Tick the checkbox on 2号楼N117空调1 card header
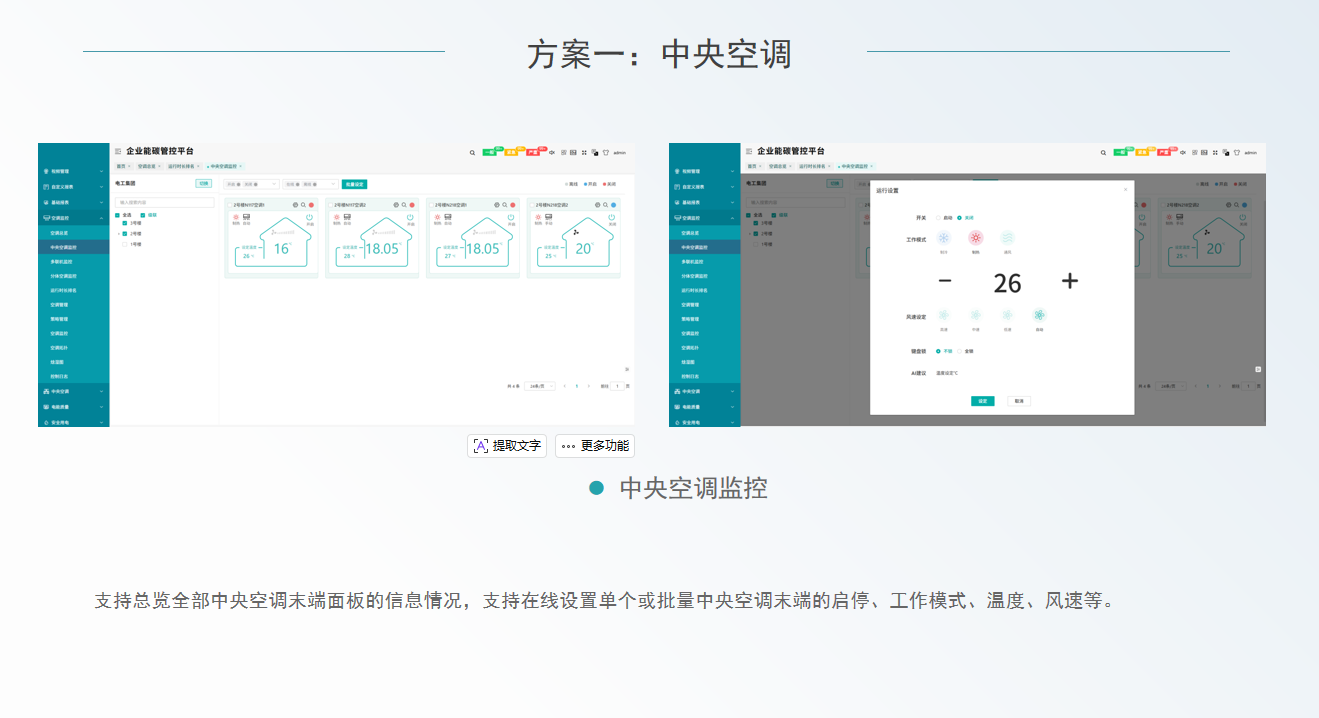1319x718 pixels. (231, 205)
